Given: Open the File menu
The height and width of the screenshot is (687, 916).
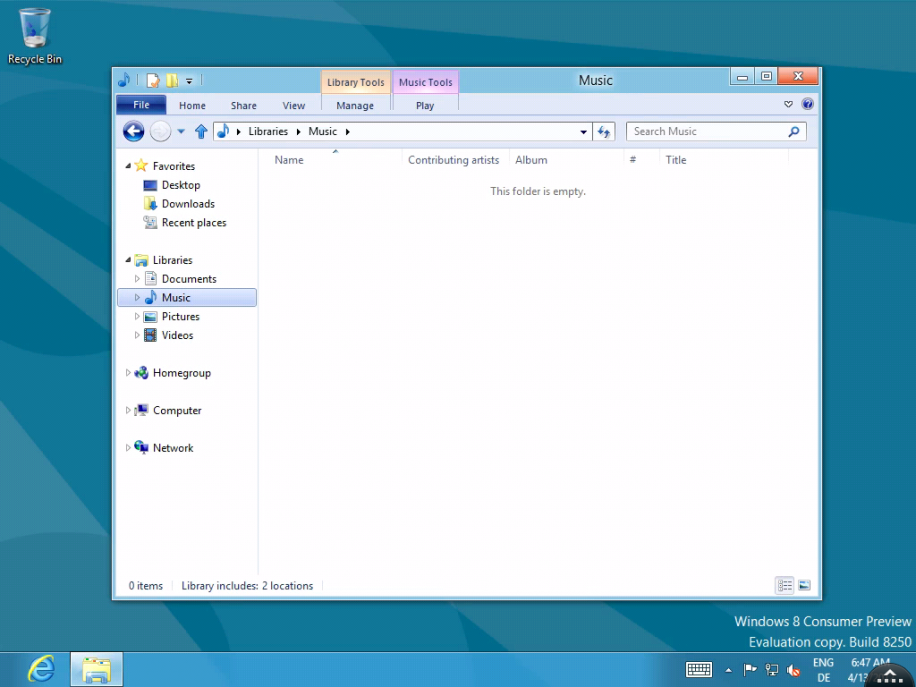Looking at the screenshot, I should pos(141,105).
